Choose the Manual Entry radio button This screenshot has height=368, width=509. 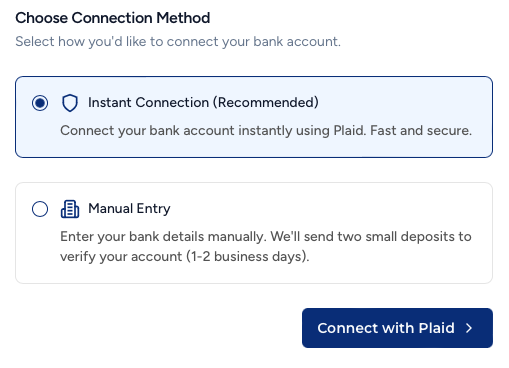(x=40, y=209)
